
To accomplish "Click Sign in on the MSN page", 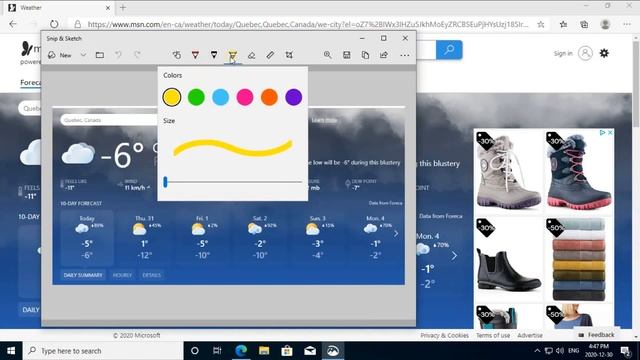I will (563, 53).
